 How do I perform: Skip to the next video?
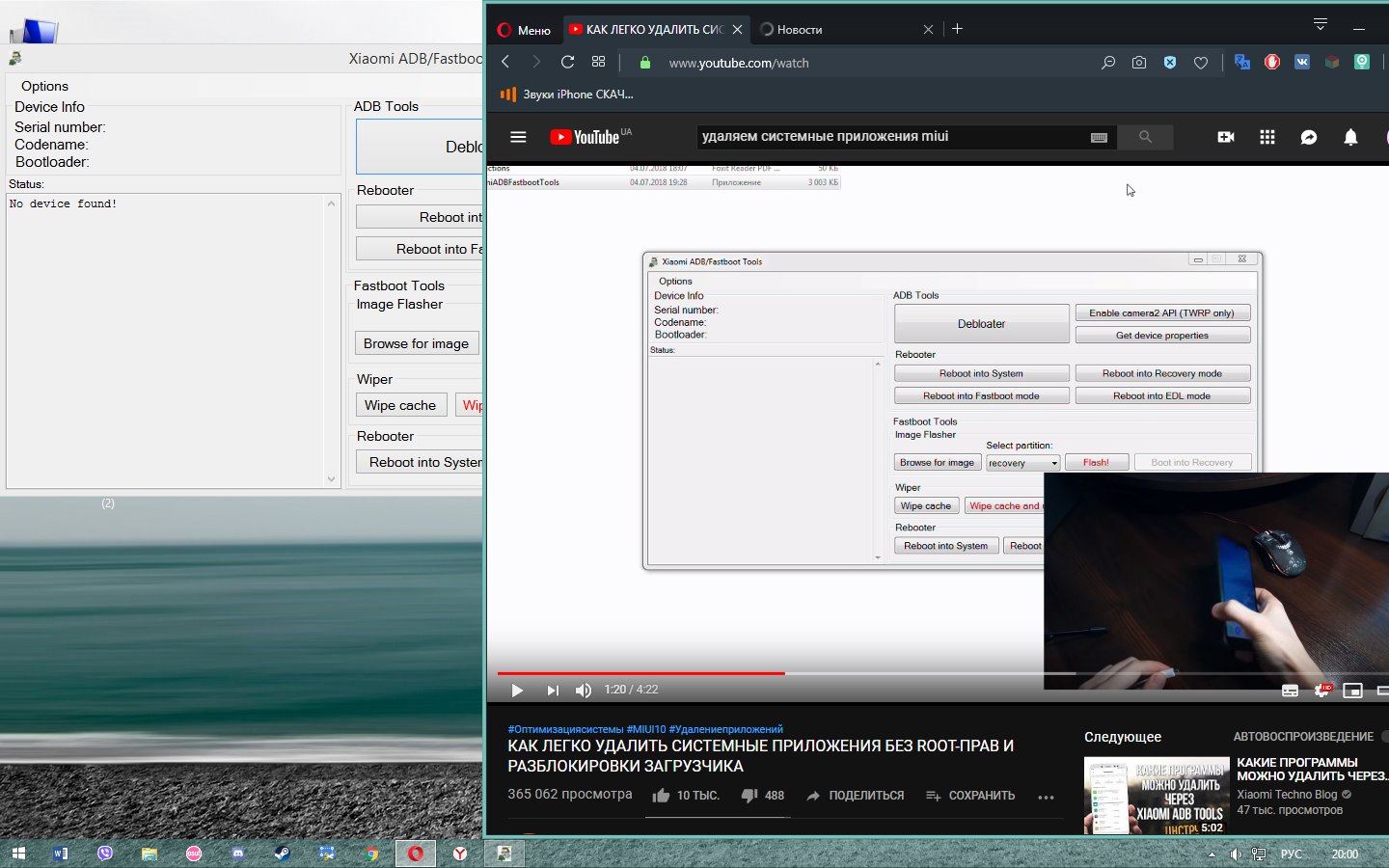pyautogui.click(x=552, y=690)
